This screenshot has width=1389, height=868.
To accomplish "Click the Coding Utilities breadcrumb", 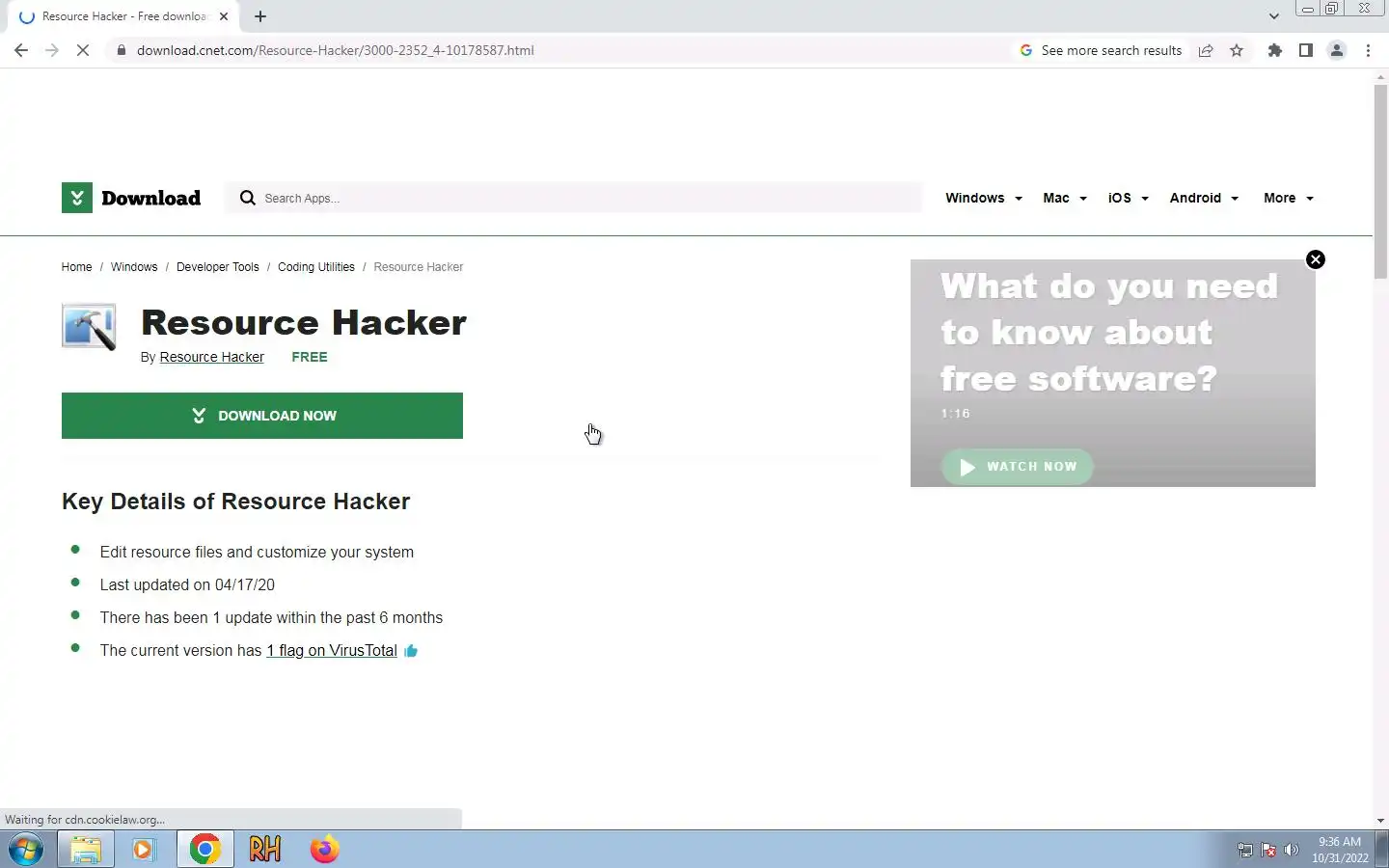I will 316,267.
